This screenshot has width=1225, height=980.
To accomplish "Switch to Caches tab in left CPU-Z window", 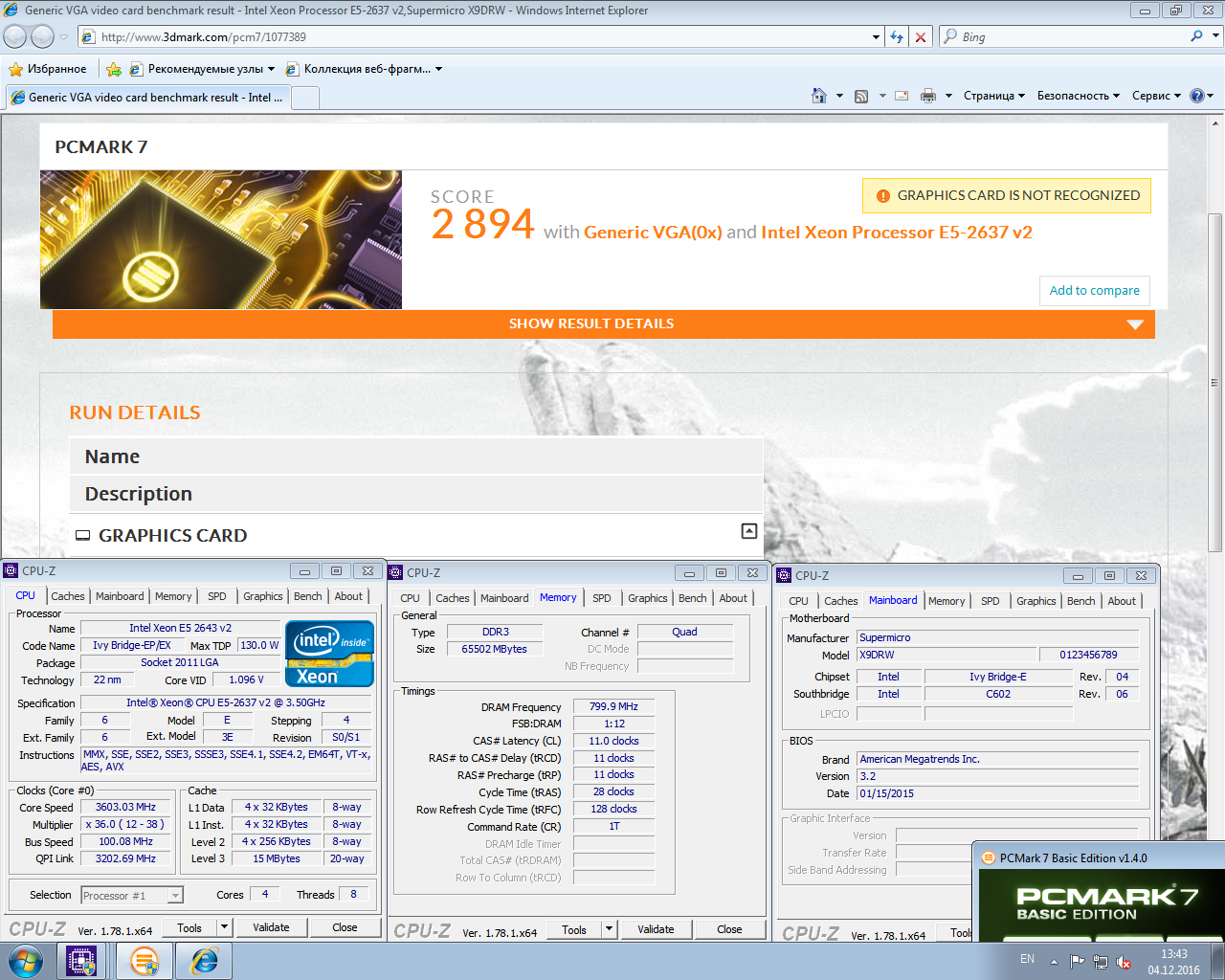I will point(68,596).
